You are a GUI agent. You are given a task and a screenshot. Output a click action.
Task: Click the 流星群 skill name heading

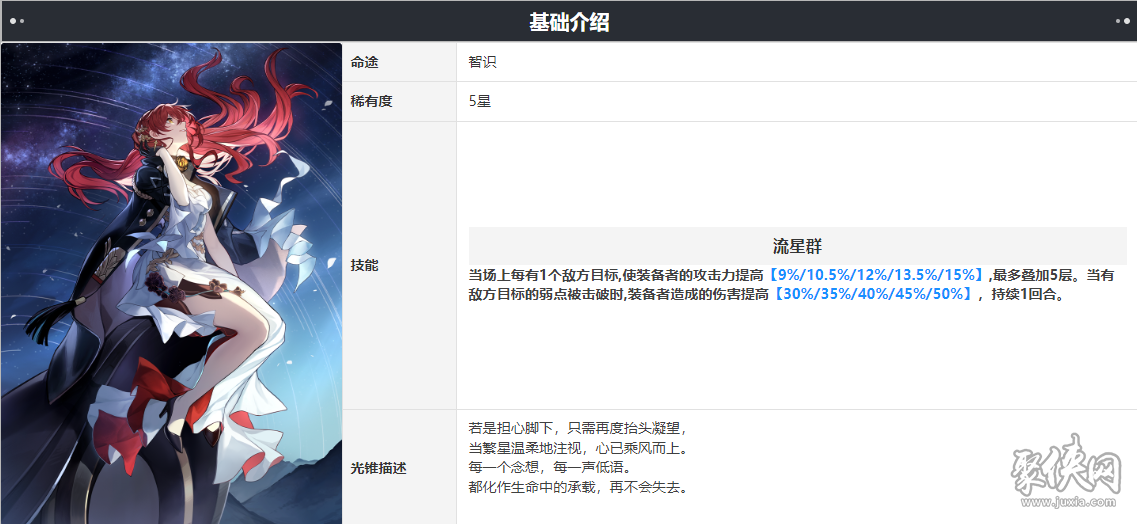797,246
